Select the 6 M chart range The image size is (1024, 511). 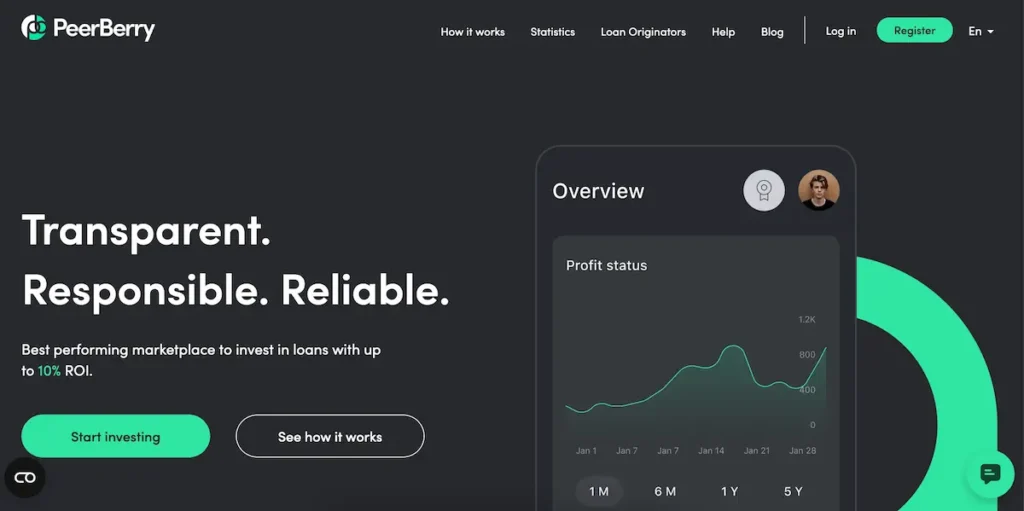(x=665, y=491)
